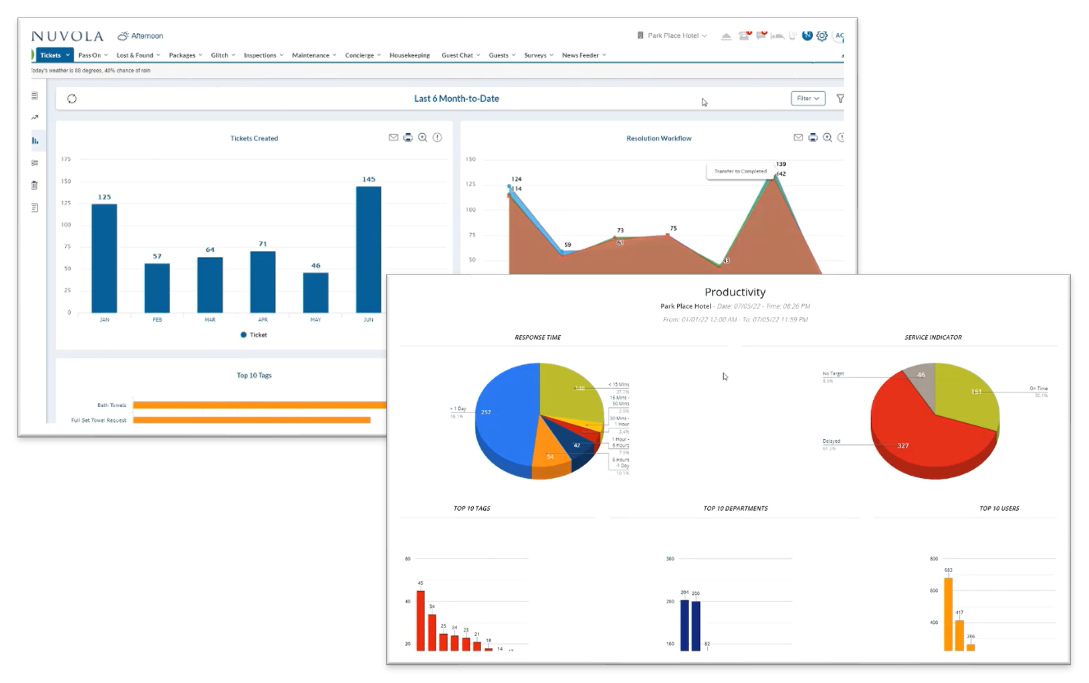1089x683 pixels.
Task: Click the list view icon in left sidebar
Action: [35, 95]
